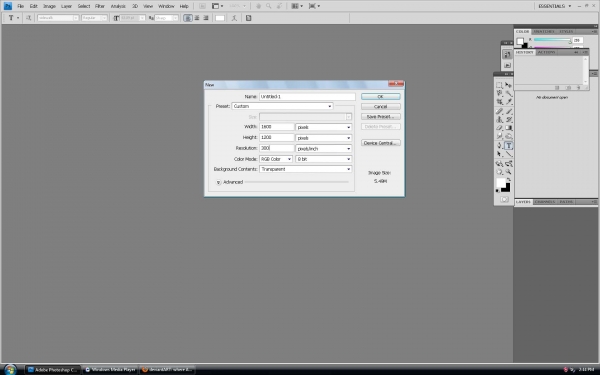Click the text color swatch in options bar
Image resolution: width=600 pixels, height=375 pixels.
[x=220, y=18]
